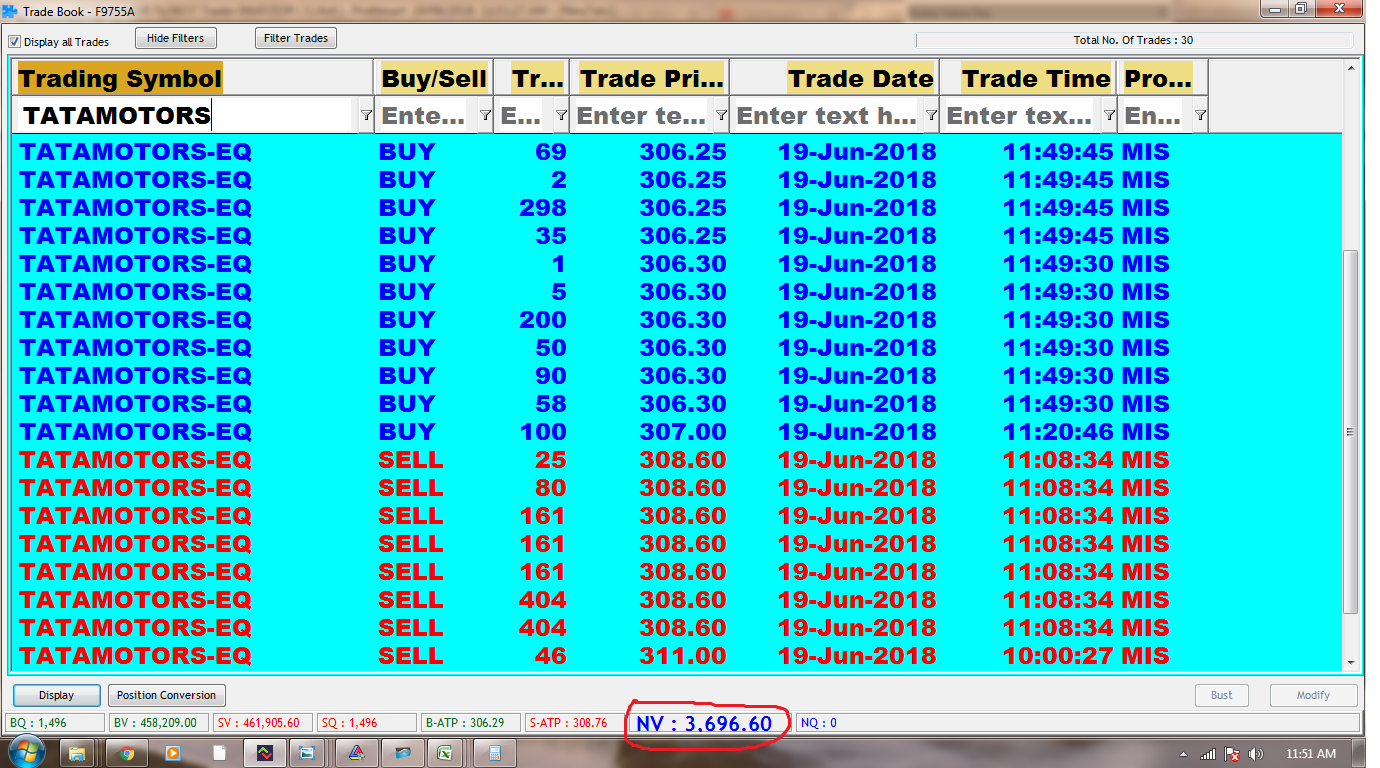Sort by Trading Symbol column header

(x=193, y=78)
